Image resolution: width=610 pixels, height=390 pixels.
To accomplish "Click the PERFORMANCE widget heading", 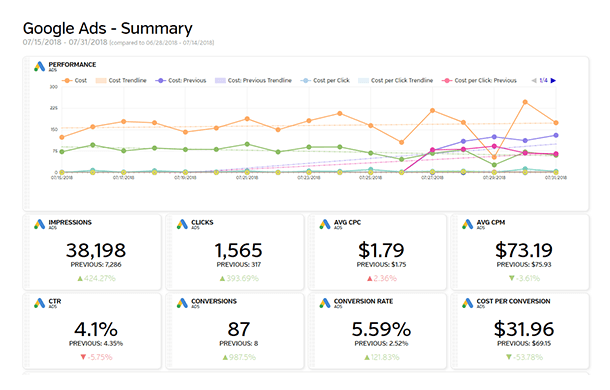I will click(x=72, y=65).
